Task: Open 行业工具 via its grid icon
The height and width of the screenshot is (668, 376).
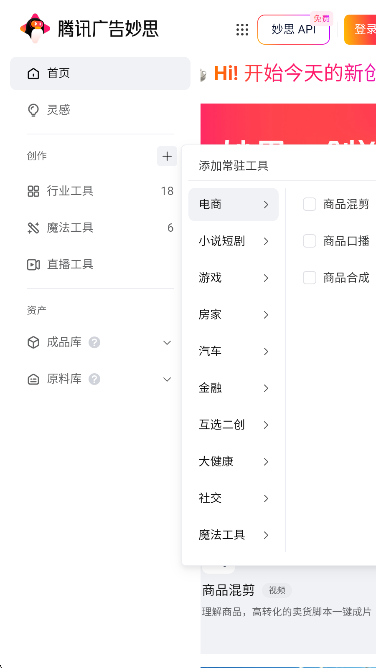Action: [x=33, y=191]
